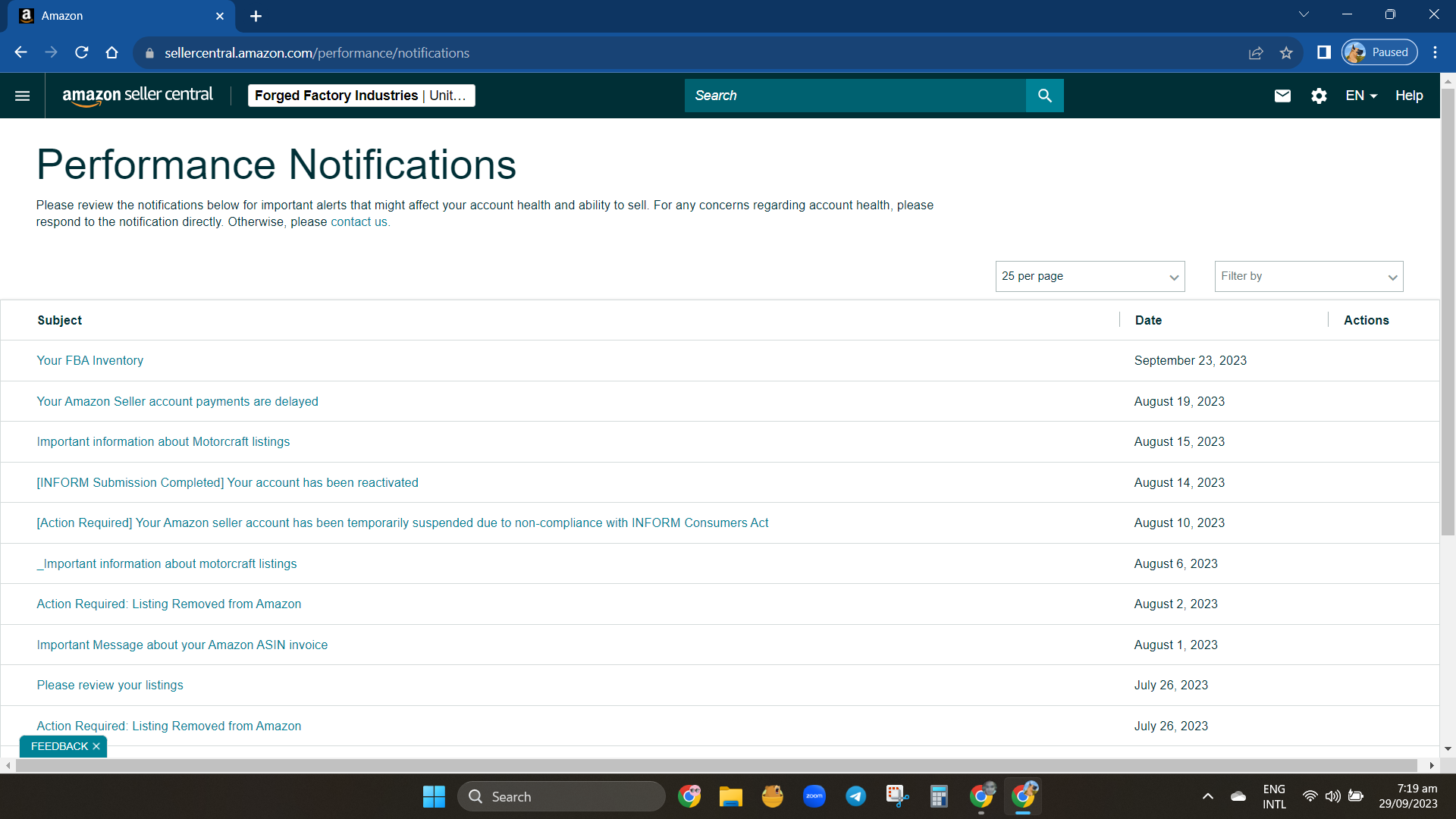
Task: Click the Help menu item
Action: click(1409, 96)
